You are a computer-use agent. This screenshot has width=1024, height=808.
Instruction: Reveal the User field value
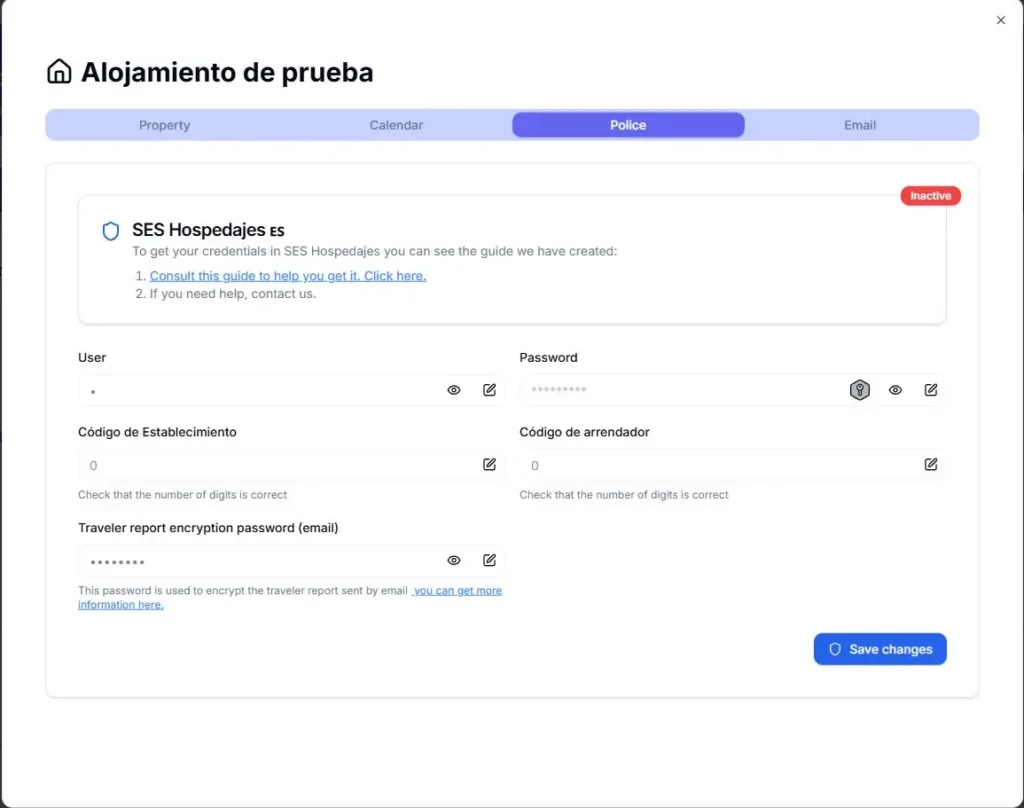click(x=453, y=390)
